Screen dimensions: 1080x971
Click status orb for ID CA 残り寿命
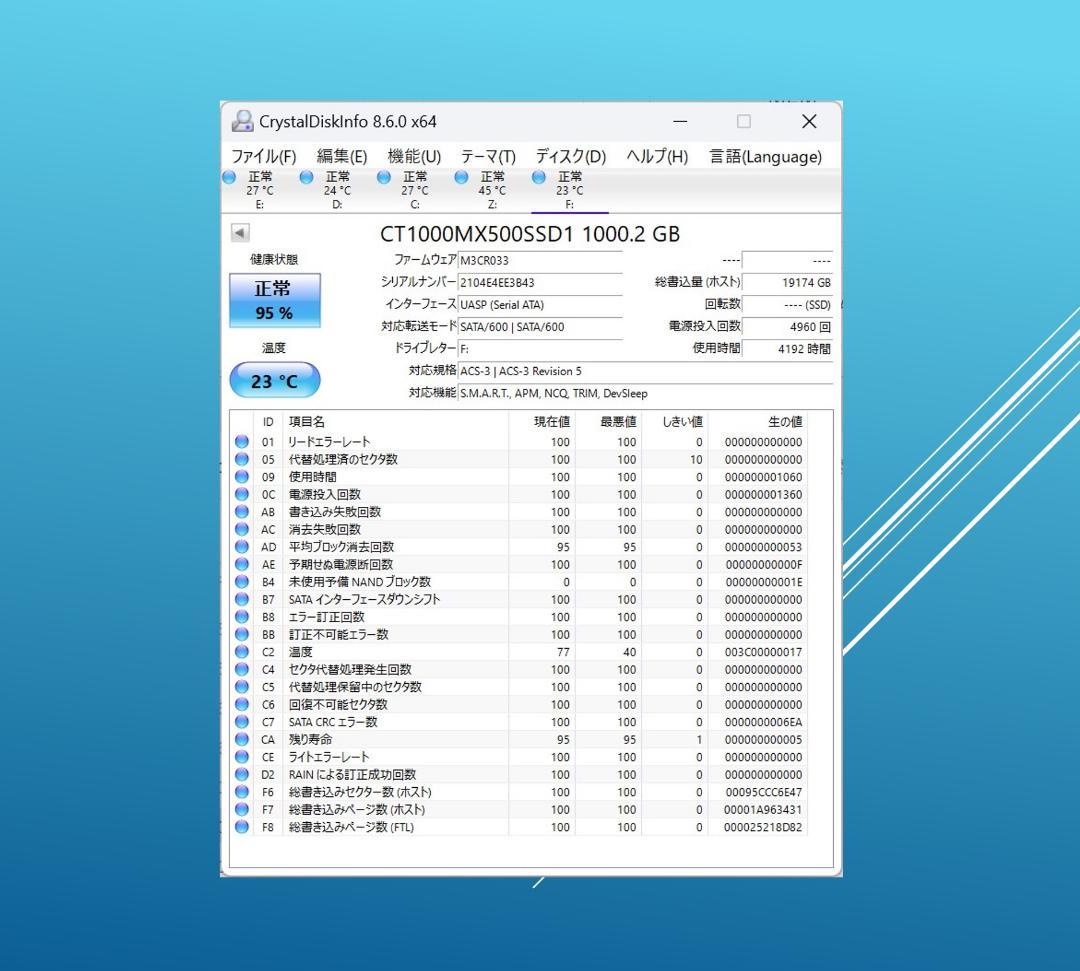(242, 740)
